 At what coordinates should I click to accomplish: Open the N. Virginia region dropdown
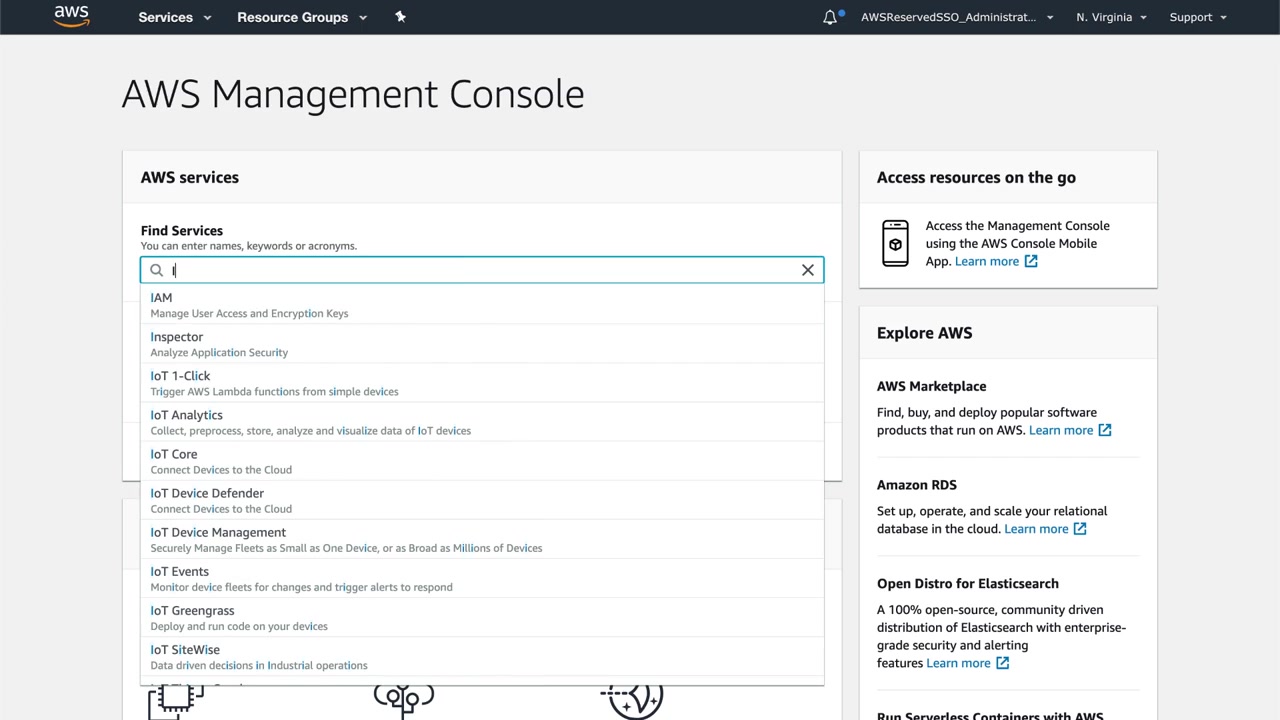point(1111,17)
